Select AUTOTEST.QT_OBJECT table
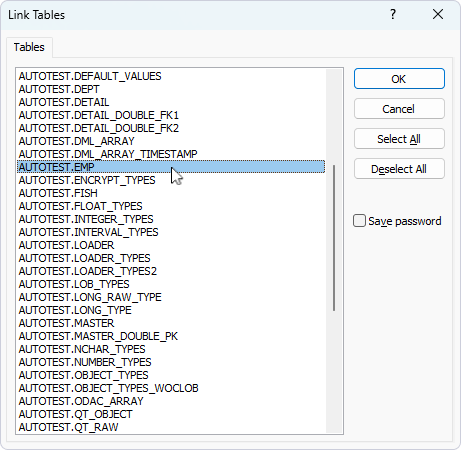The image size is (461, 450). 171,414
